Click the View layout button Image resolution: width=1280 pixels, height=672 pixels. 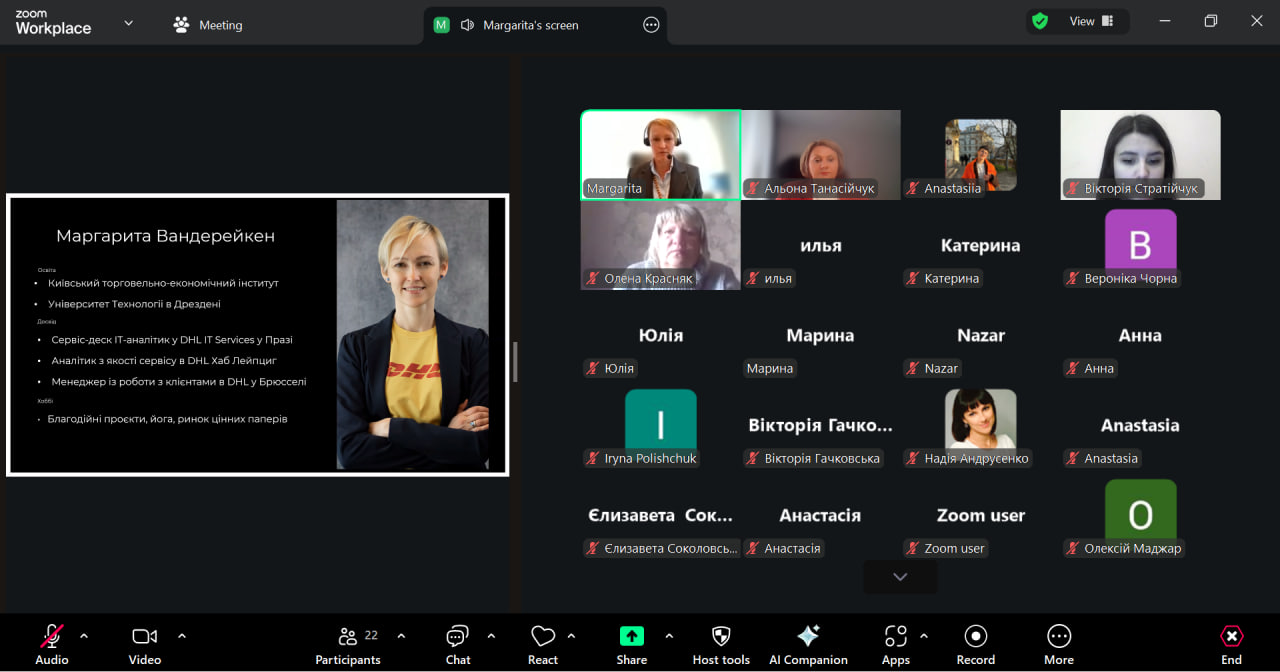(1090, 21)
